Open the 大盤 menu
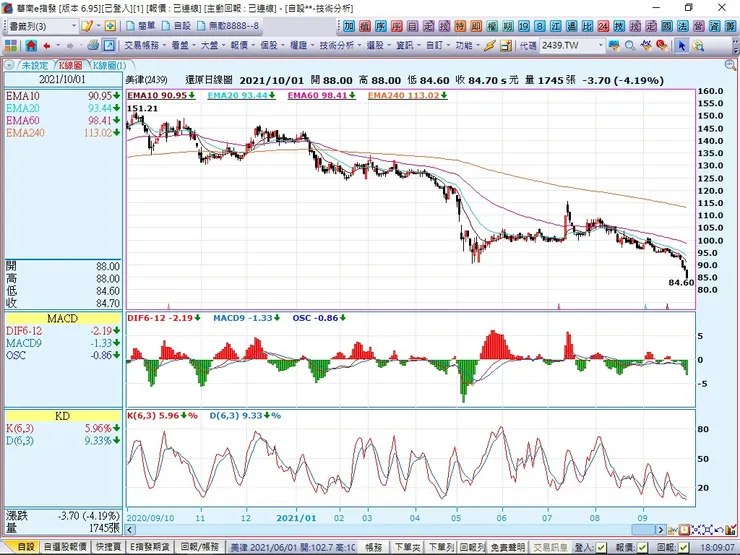Screen dimensions: 740x555 click(212, 46)
